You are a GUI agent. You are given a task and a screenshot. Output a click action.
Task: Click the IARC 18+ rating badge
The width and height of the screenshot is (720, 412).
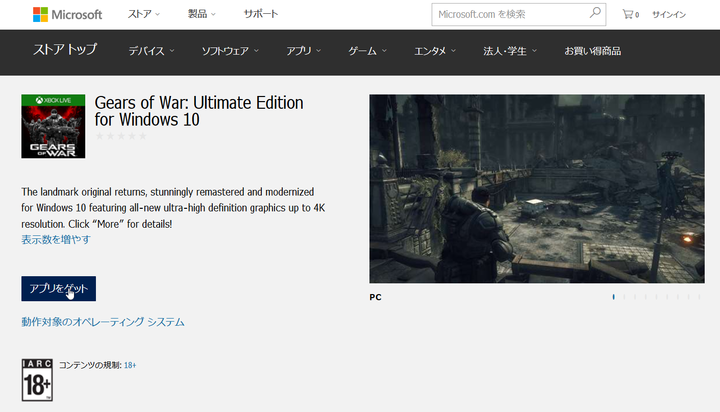(x=37, y=380)
